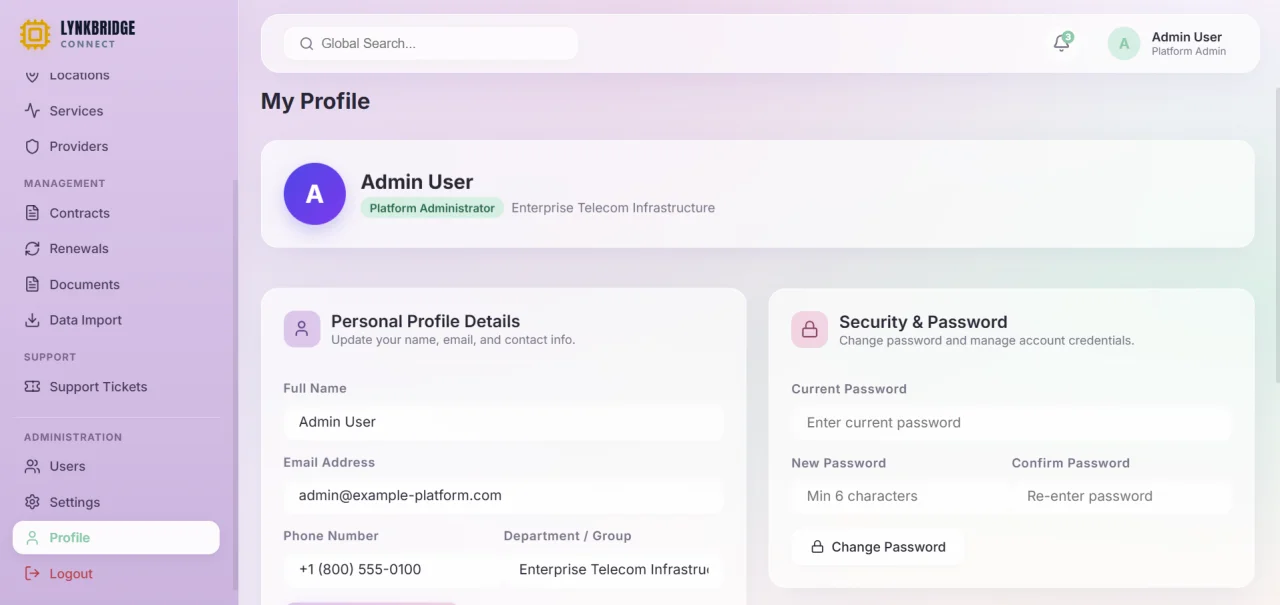Click the sidebar vertical scrollbar

[x=235, y=385]
